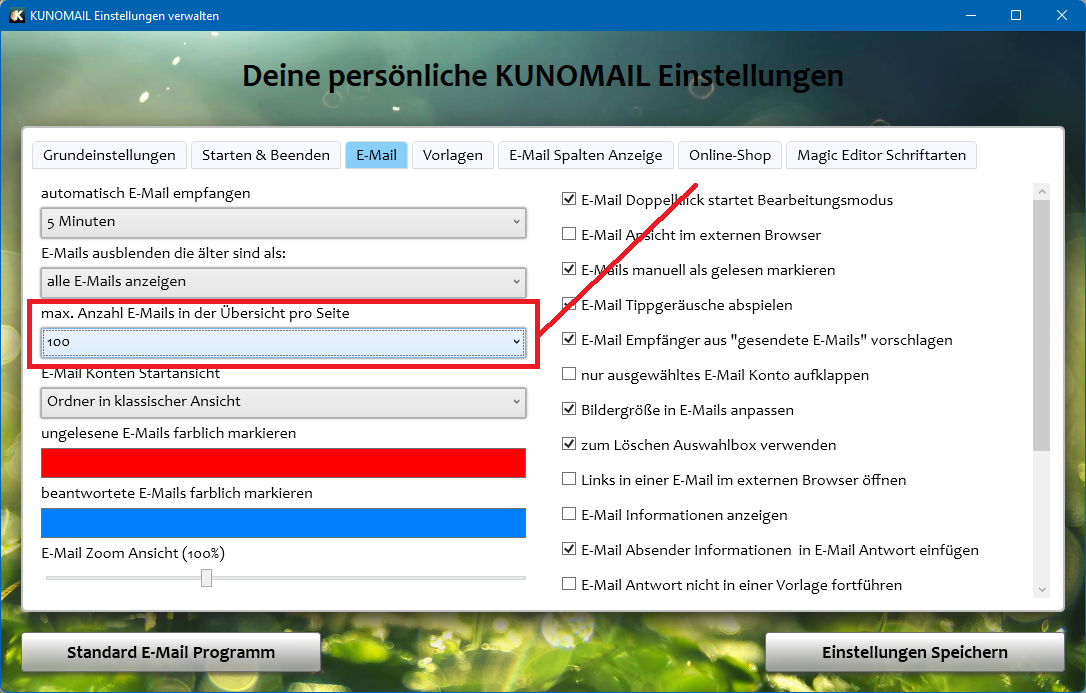Enable E-Mail Ansicht im externen Browser
Screen dimensions: 1086x693
coord(569,234)
